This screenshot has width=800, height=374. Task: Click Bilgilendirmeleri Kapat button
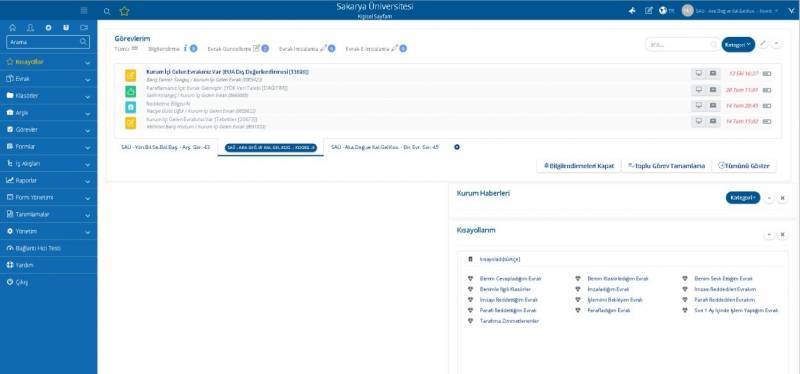(x=579, y=166)
